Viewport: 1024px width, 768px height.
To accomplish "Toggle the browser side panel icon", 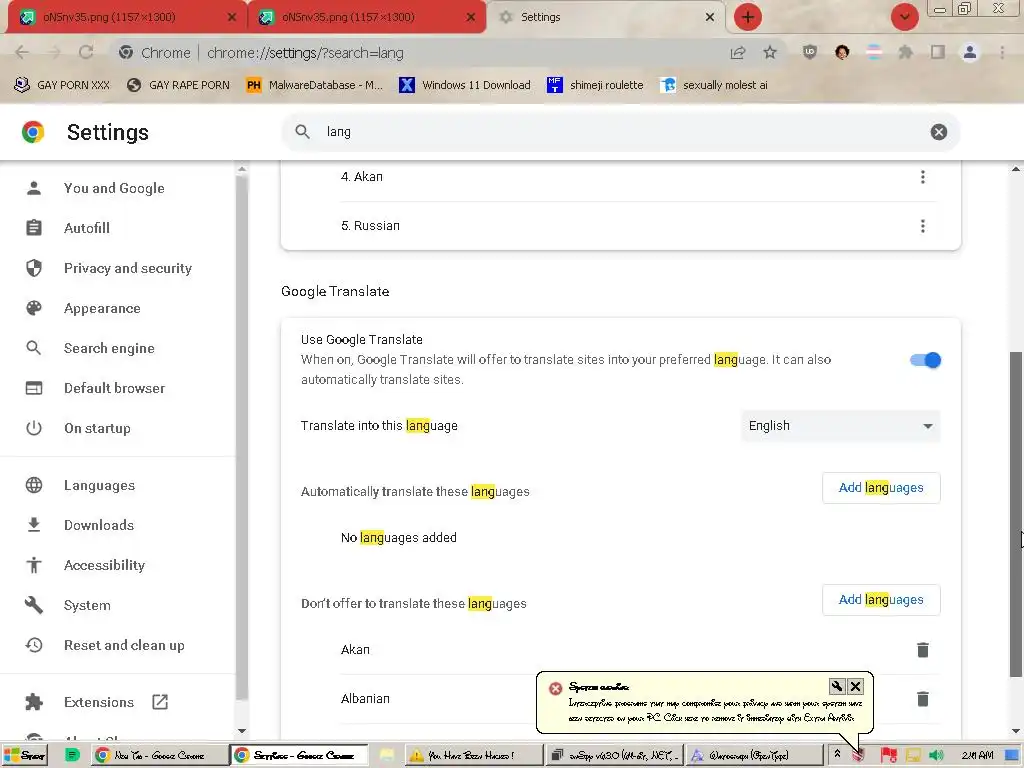I will 938,52.
